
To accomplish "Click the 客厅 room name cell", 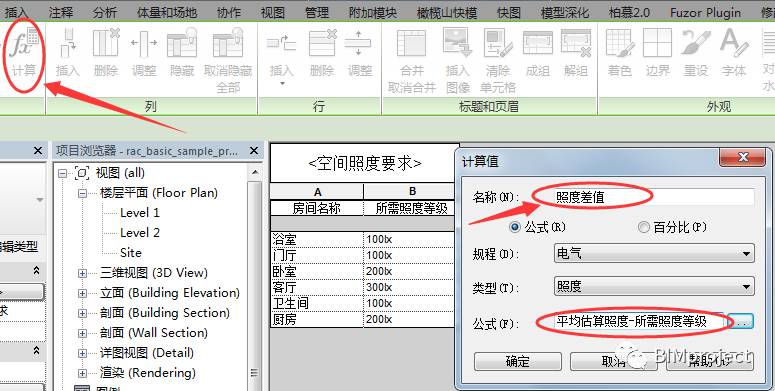I will (317, 287).
